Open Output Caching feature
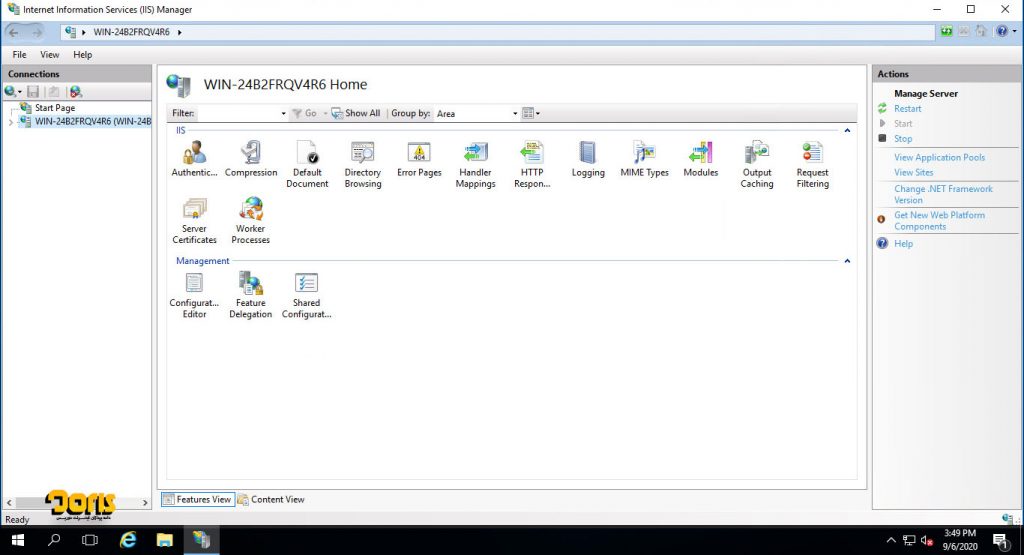The image size is (1024, 555). point(757,165)
